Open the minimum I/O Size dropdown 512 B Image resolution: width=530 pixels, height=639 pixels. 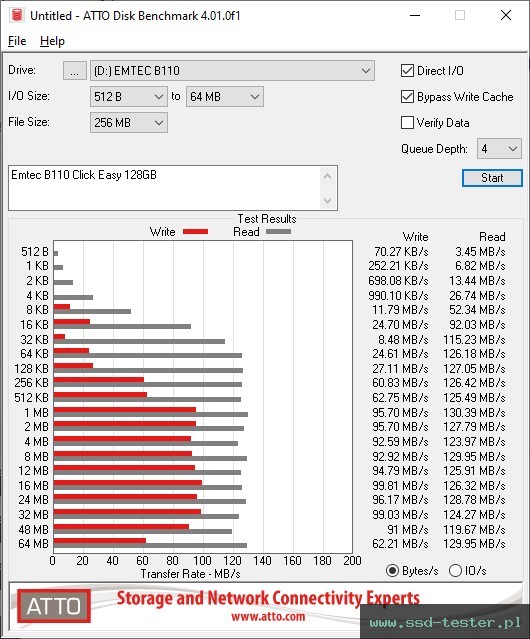[x=129, y=97]
